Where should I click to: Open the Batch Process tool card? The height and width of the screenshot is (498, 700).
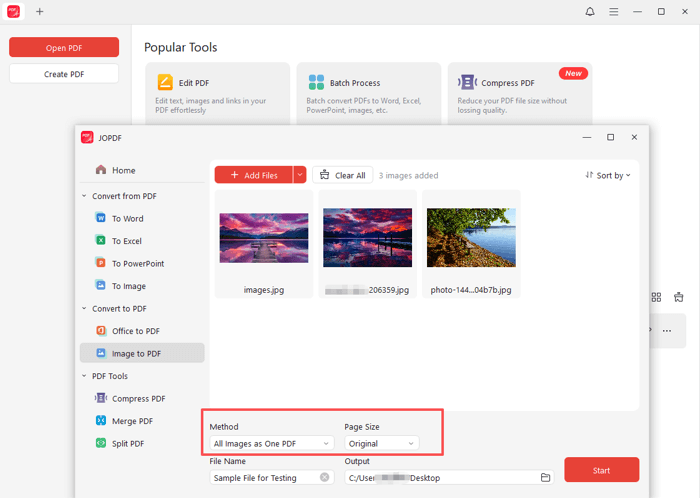[x=368, y=94]
